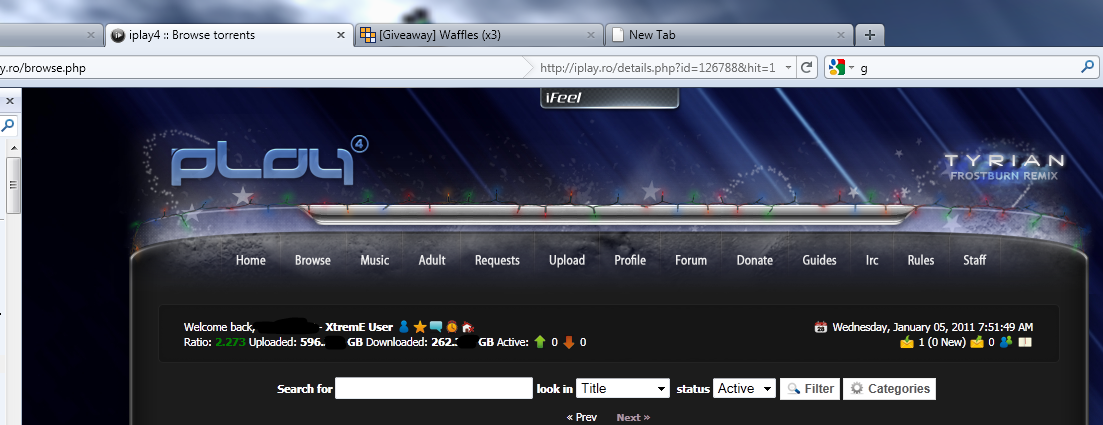Open the URL bar history dropdown arrow
Screen dimensions: 1103x425
coord(789,68)
